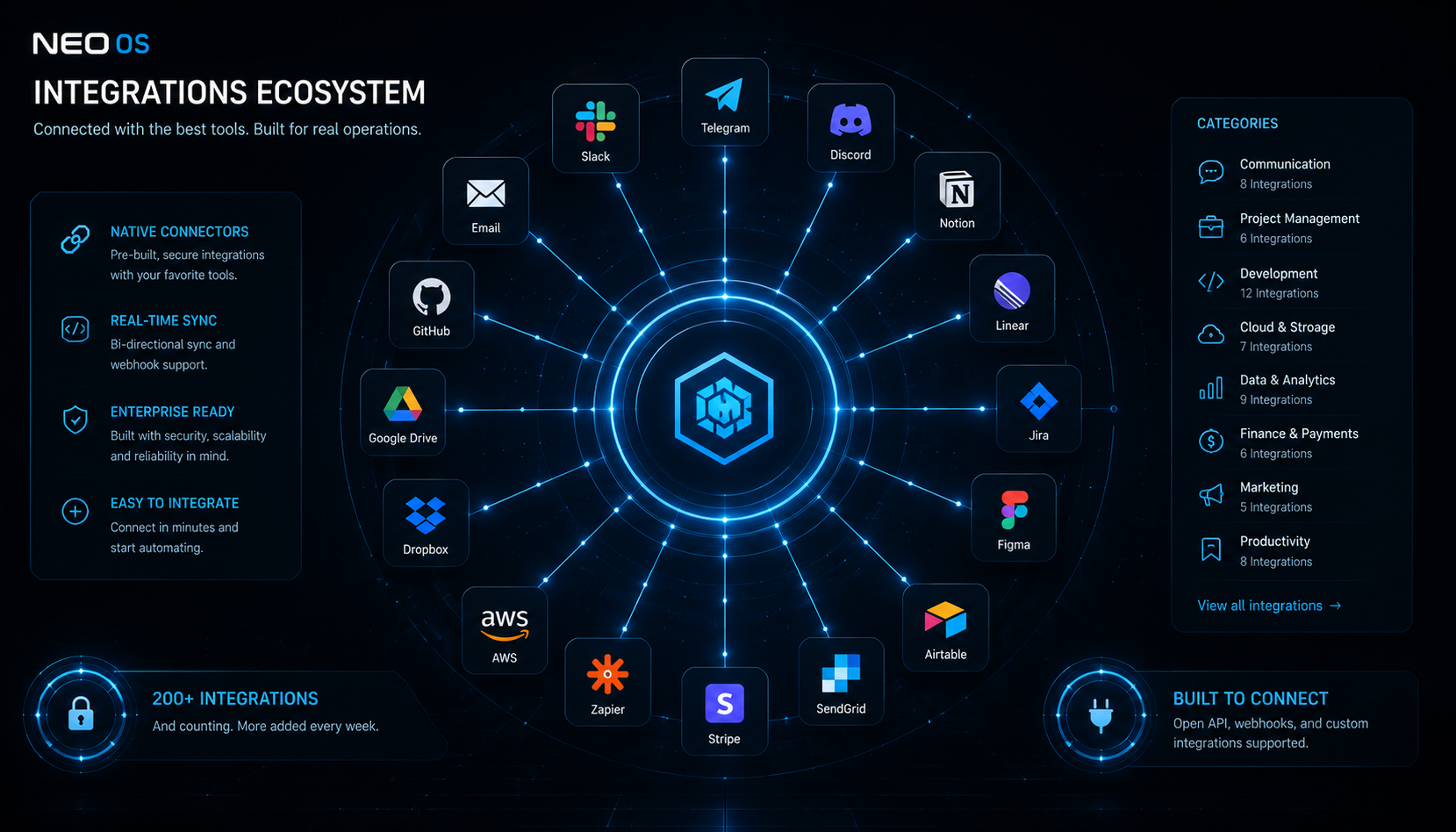Click the Native Connectors heading
This screenshot has width=1456, height=832.
pos(179,232)
